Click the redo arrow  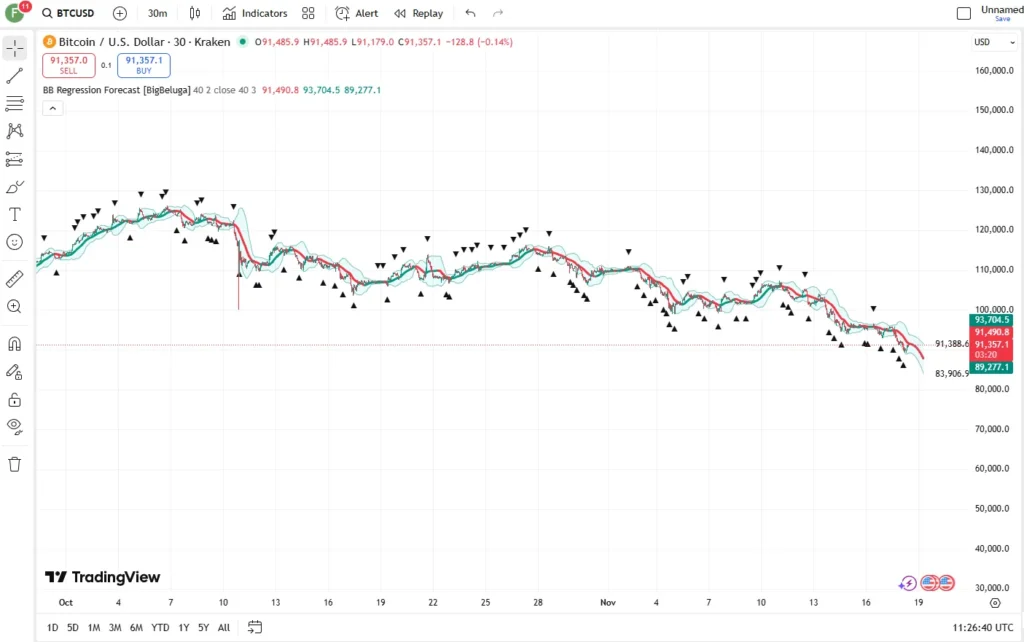tap(498, 13)
